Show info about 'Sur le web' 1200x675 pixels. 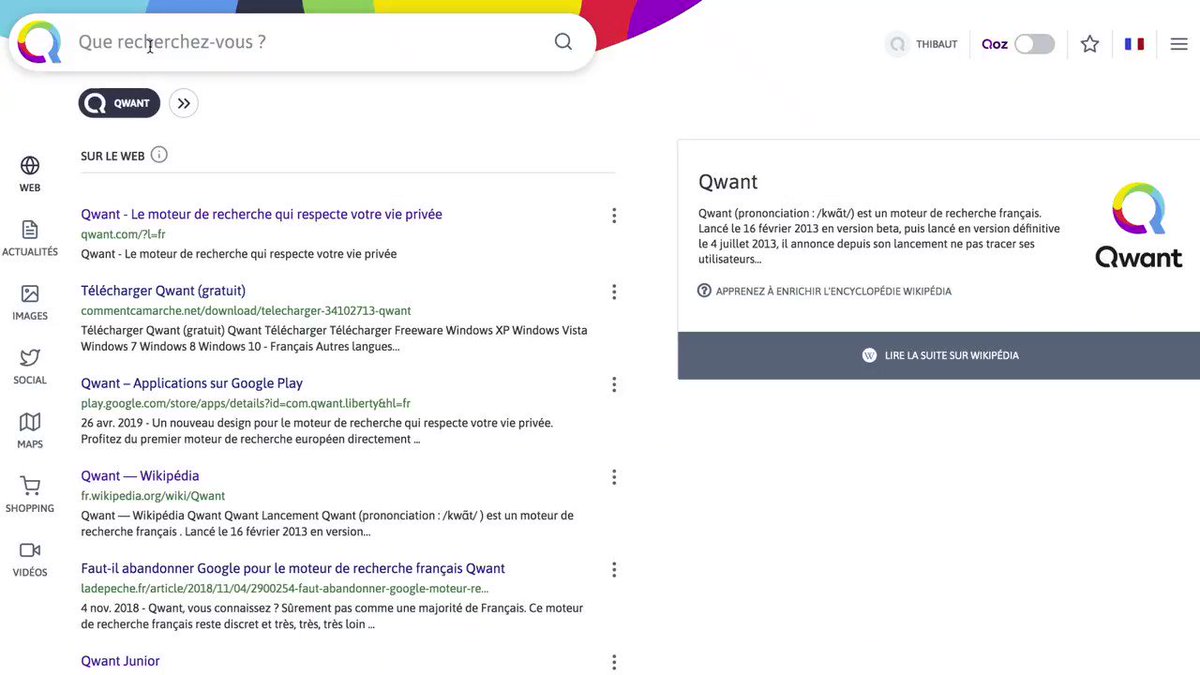tap(159, 155)
